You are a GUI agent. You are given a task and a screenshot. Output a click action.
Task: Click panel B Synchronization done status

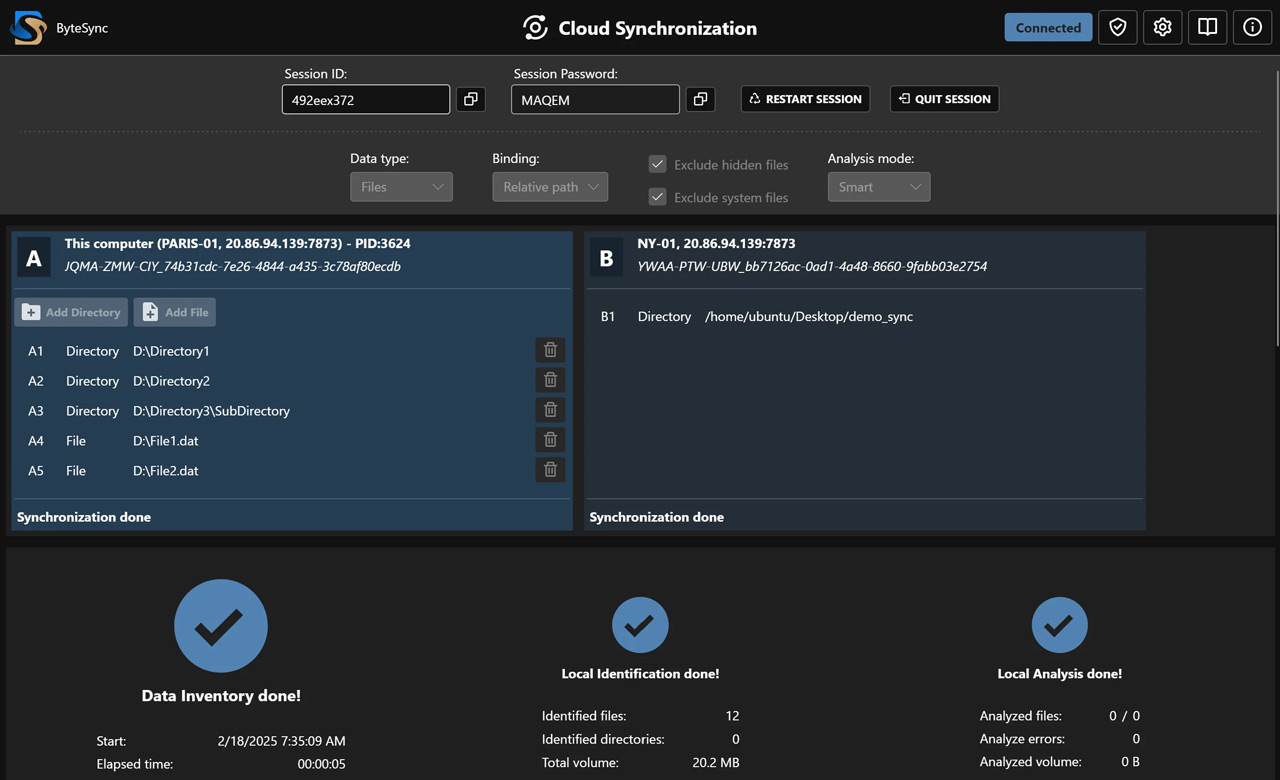point(657,517)
